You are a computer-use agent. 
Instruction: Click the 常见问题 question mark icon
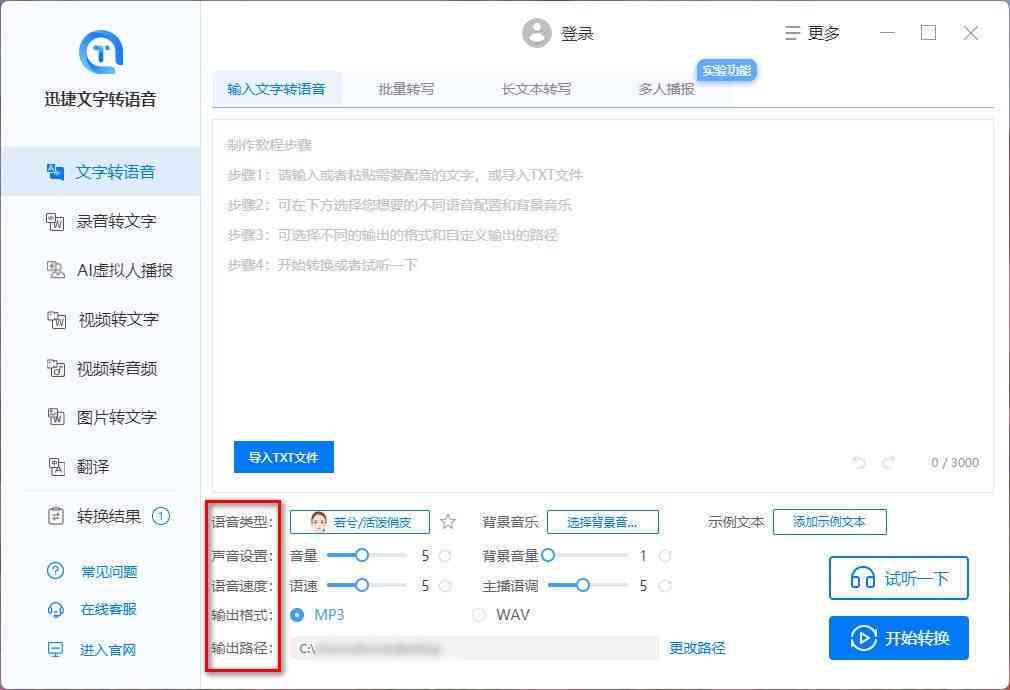[x=55, y=571]
